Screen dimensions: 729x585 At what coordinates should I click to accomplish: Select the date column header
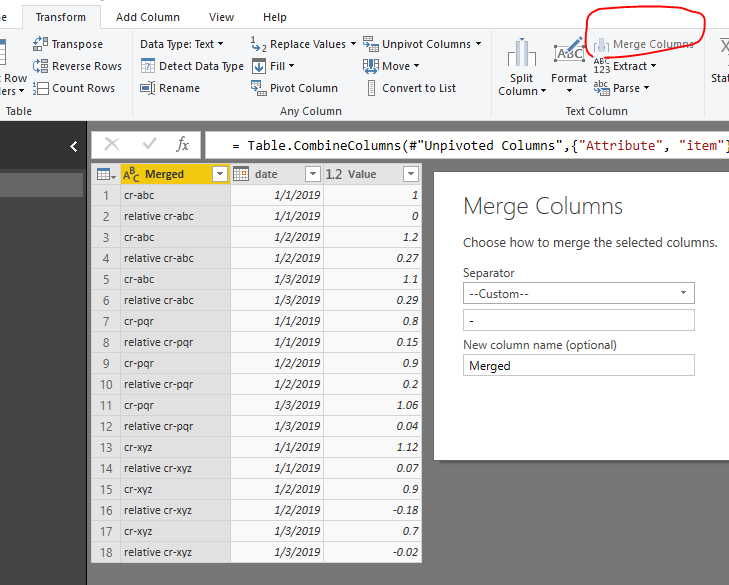click(x=277, y=174)
